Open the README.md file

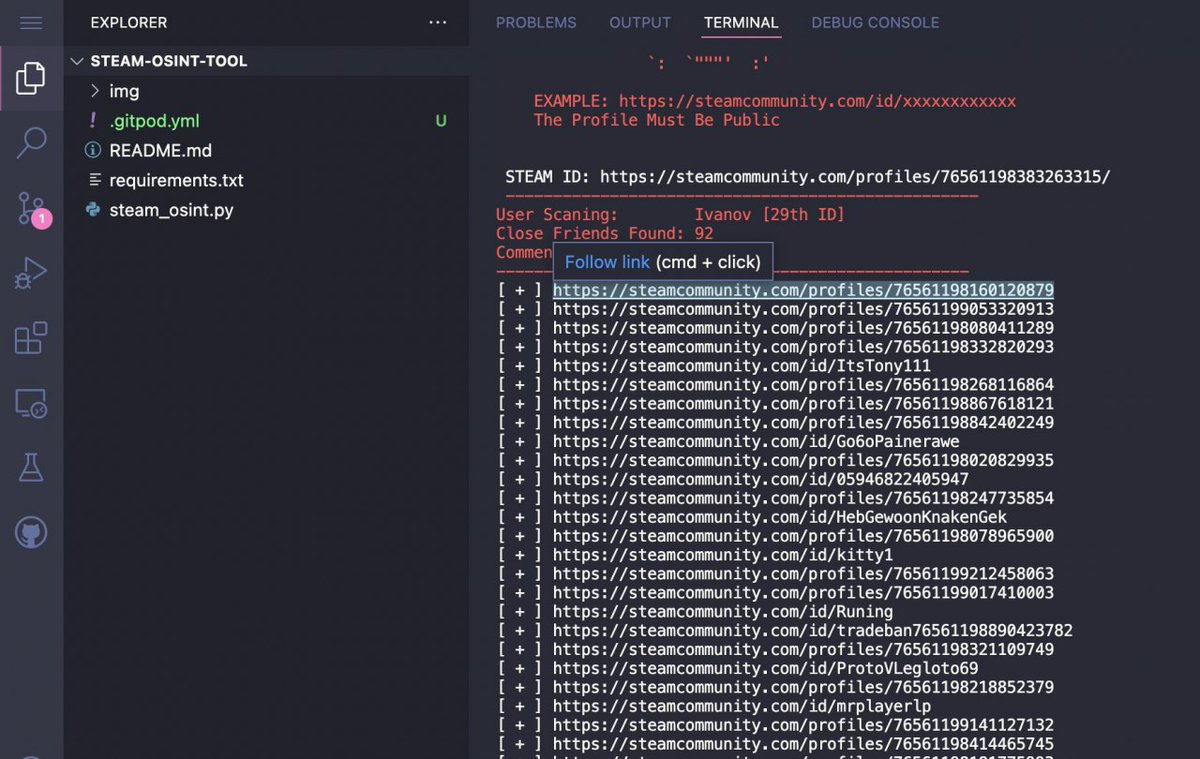(160, 150)
